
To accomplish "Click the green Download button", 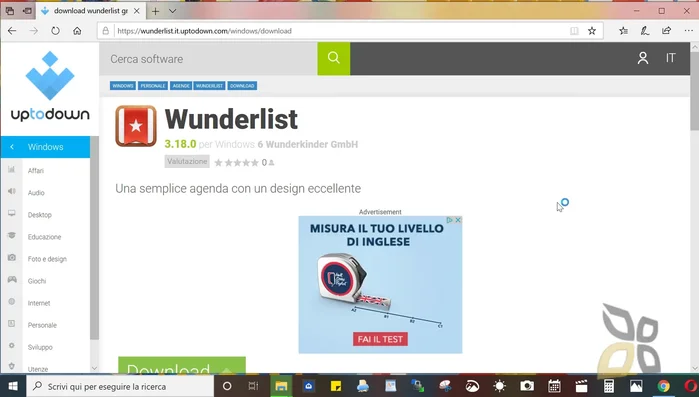I will pos(182,365).
